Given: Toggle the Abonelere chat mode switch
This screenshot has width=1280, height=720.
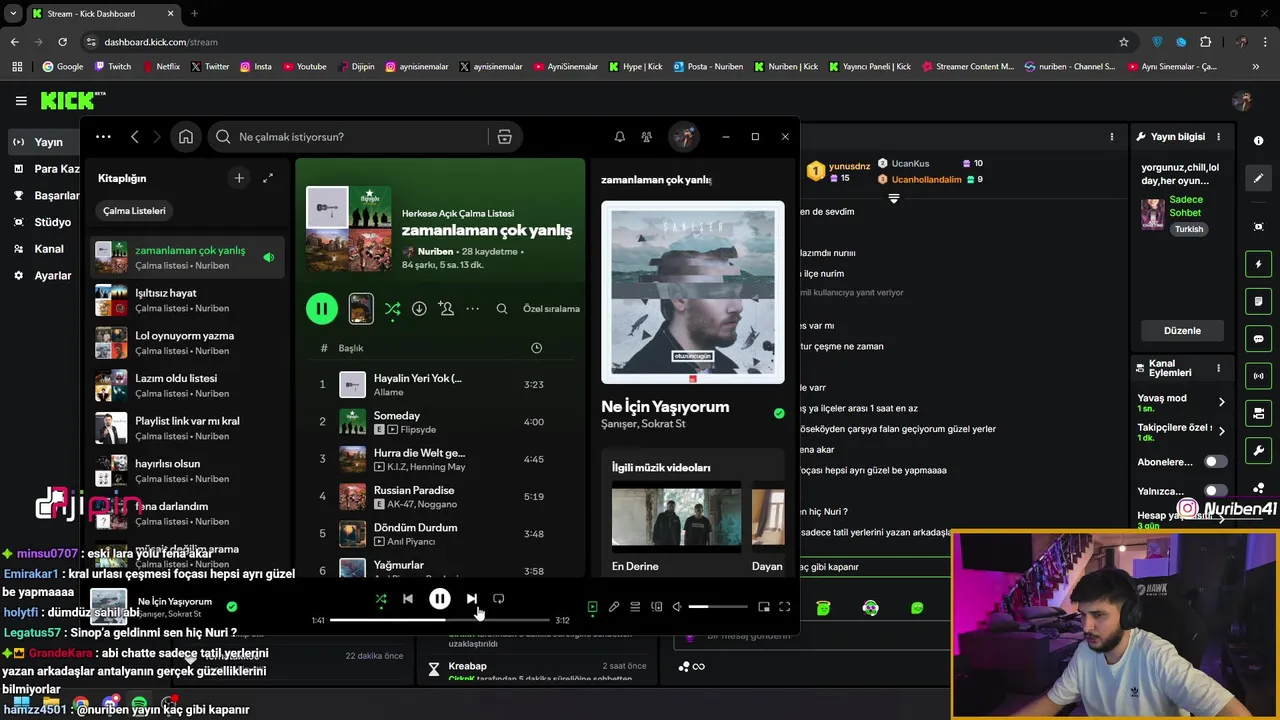Looking at the screenshot, I should (x=1215, y=462).
